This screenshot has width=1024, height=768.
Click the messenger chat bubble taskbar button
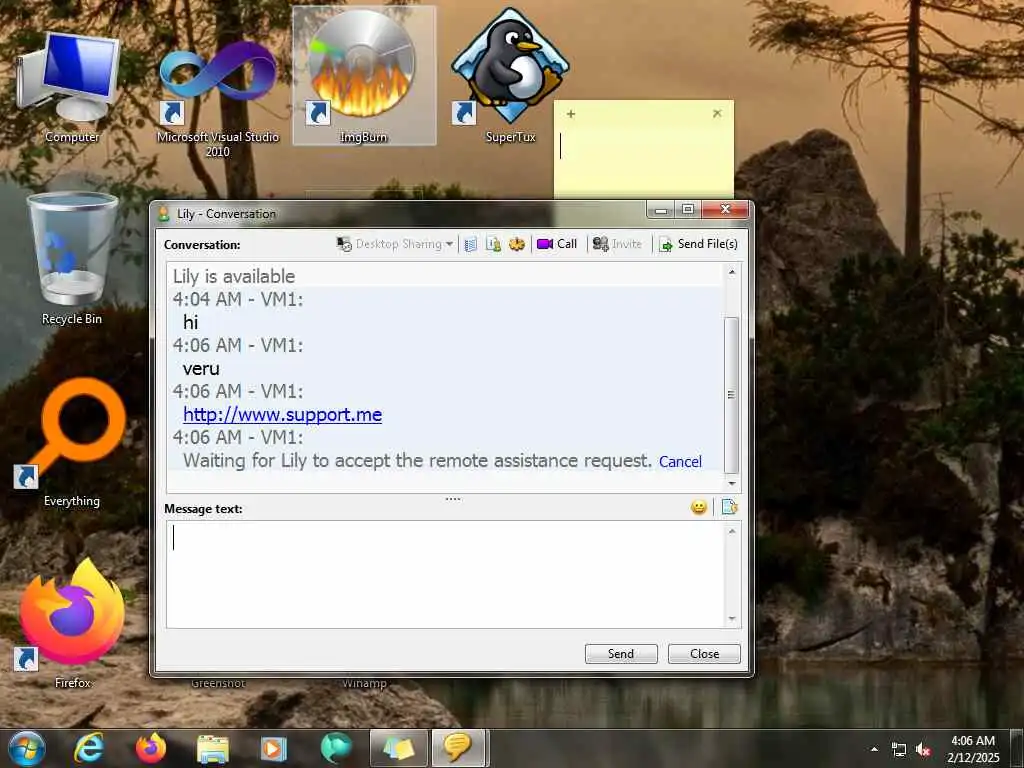click(x=458, y=748)
